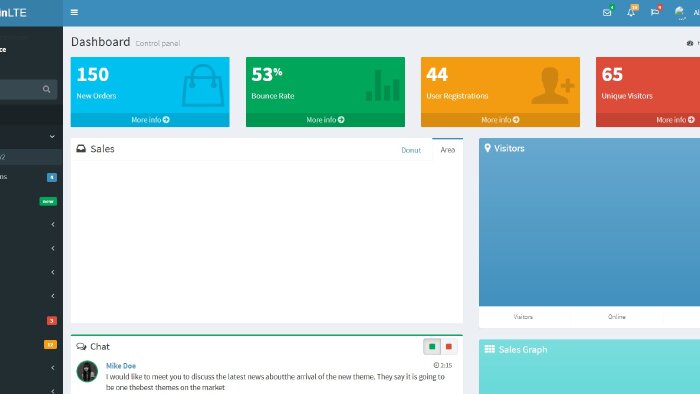Click the blue '4' badge in the sidebar
The image size is (700, 394).
[x=52, y=177]
